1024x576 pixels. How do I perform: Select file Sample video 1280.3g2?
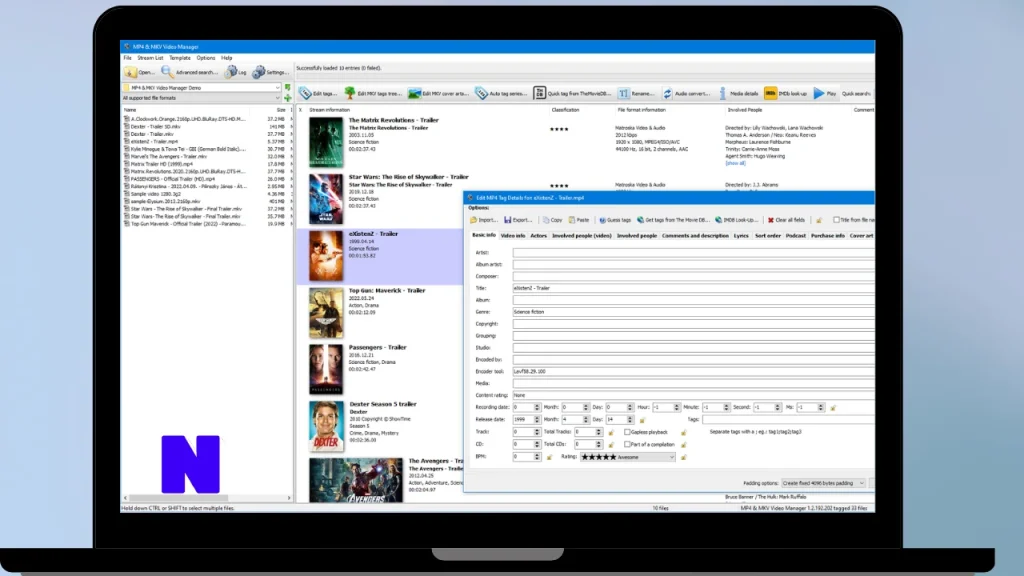[x=155, y=194]
